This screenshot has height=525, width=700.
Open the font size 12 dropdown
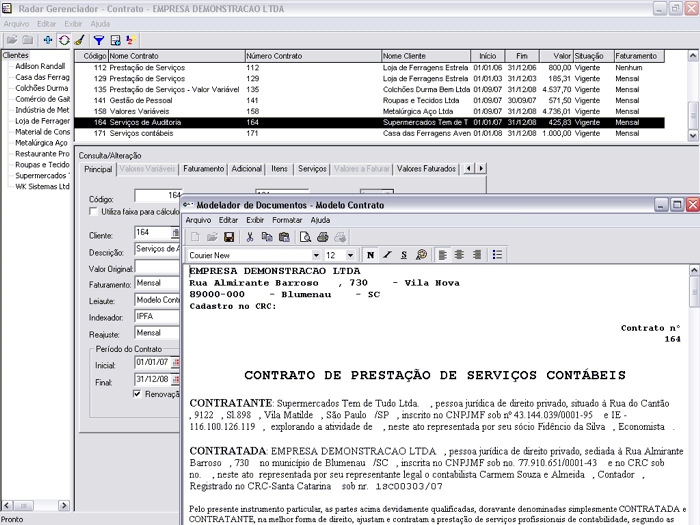[x=350, y=256]
